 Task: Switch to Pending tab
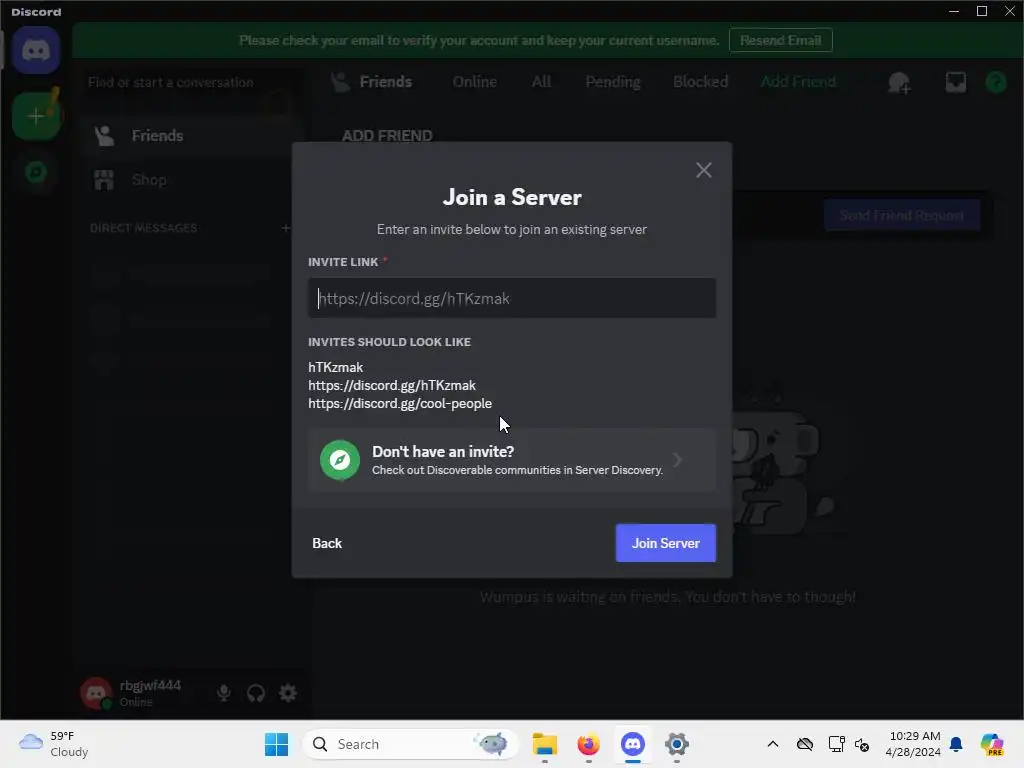[613, 82]
